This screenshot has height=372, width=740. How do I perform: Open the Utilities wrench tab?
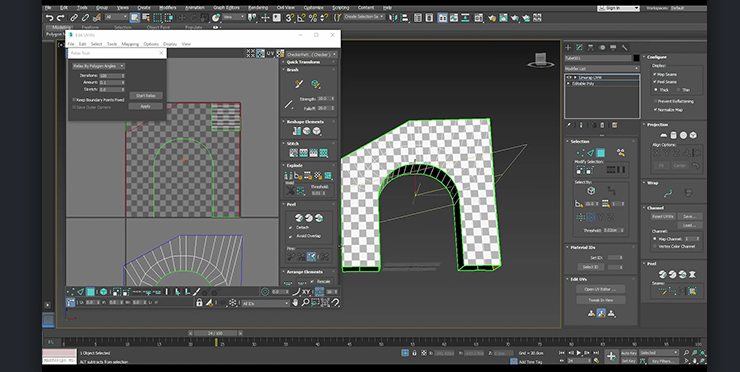[624, 47]
